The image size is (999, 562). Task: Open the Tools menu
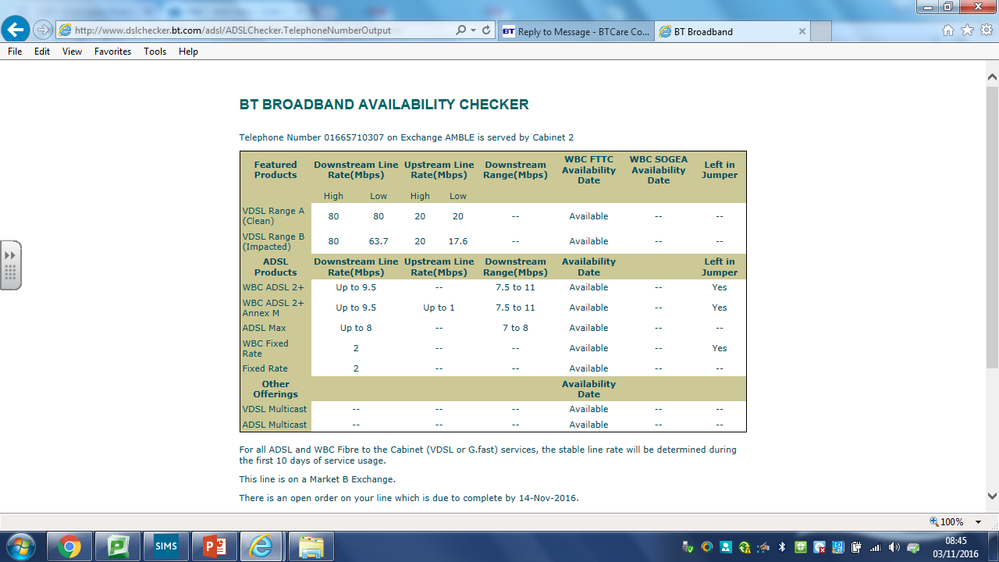(155, 52)
